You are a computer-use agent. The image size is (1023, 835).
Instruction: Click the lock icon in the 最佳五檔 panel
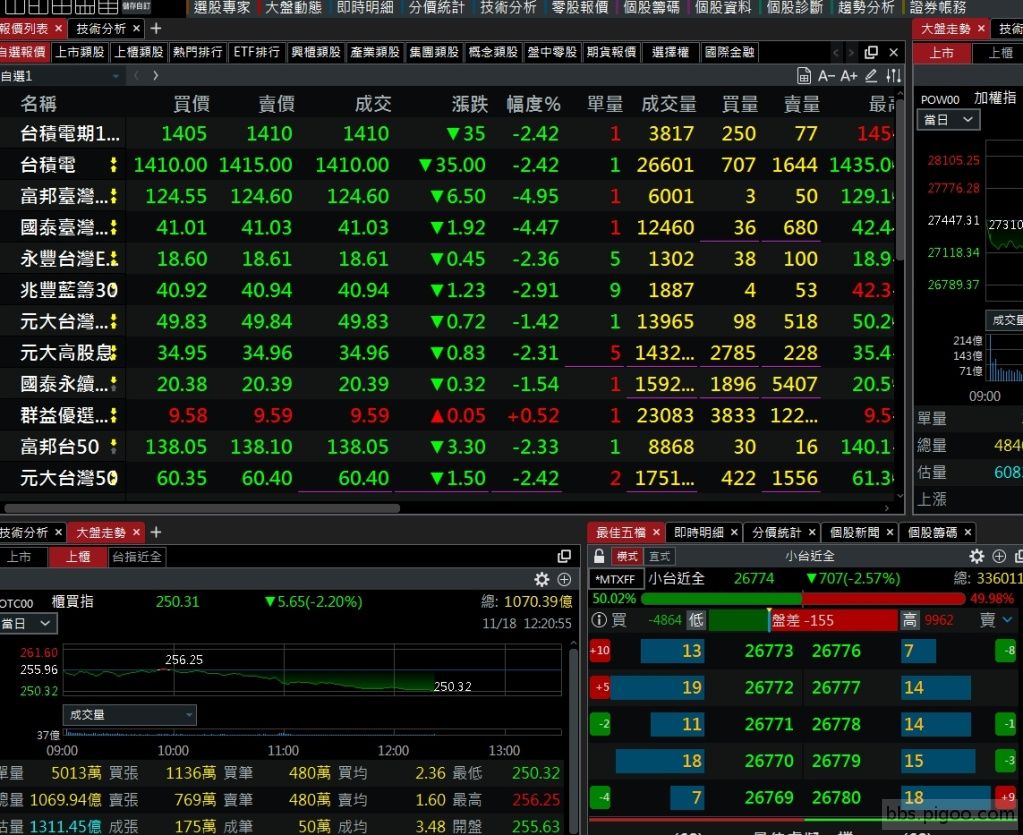point(599,556)
